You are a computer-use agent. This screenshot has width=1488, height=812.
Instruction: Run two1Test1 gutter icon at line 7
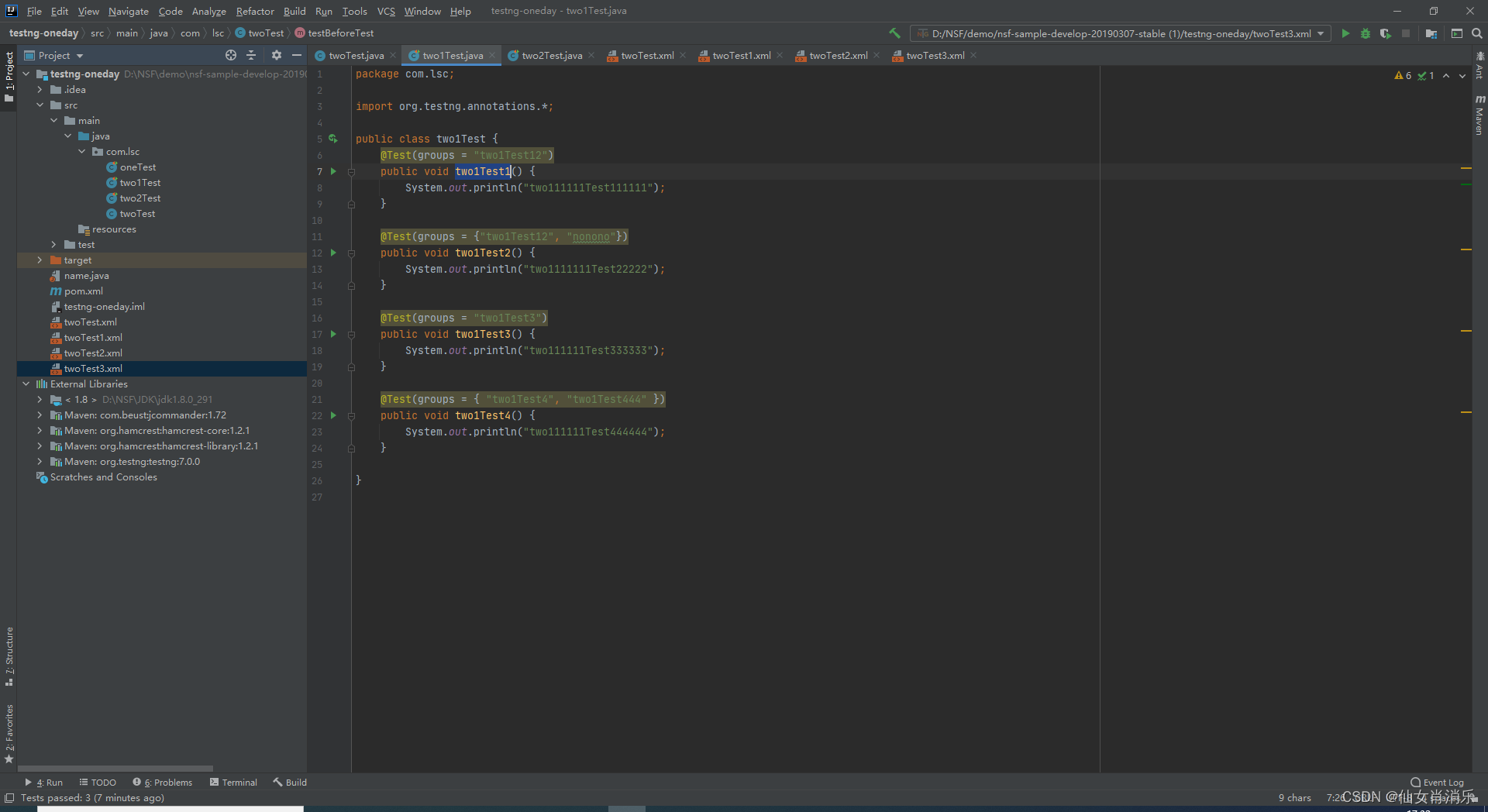[x=334, y=171]
